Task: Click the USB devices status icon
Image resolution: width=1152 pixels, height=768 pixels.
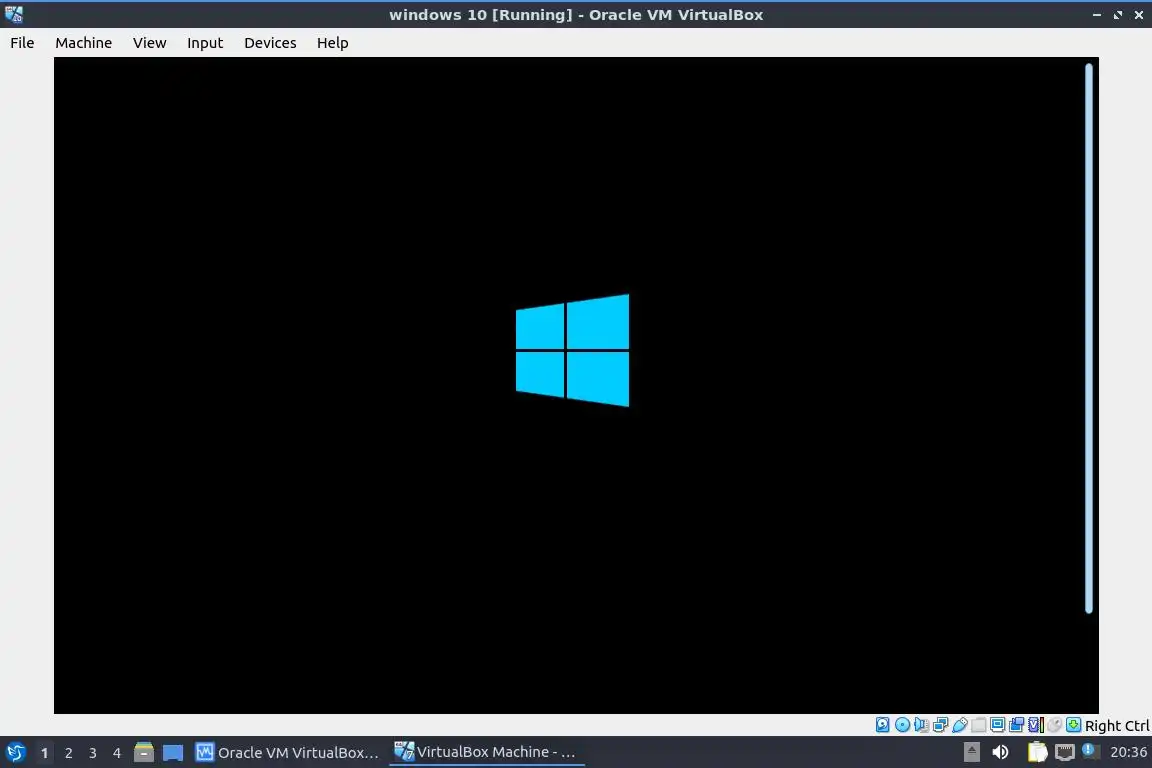Action: click(x=960, y=725)
